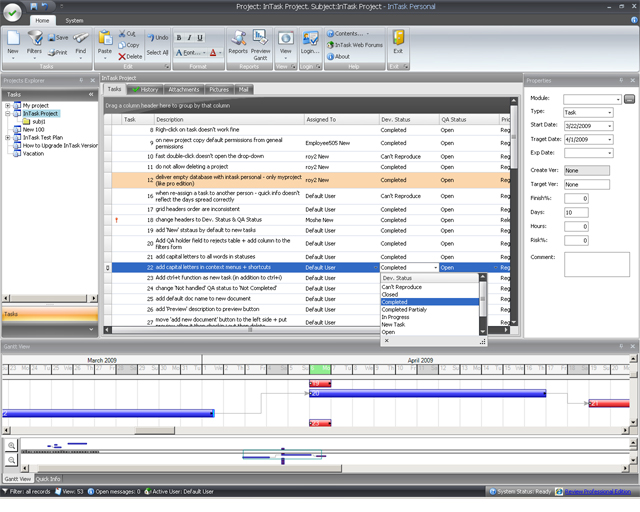Delete using the red X icon
The height and width of the screenshot is (512, 640).
coord(130,56)
